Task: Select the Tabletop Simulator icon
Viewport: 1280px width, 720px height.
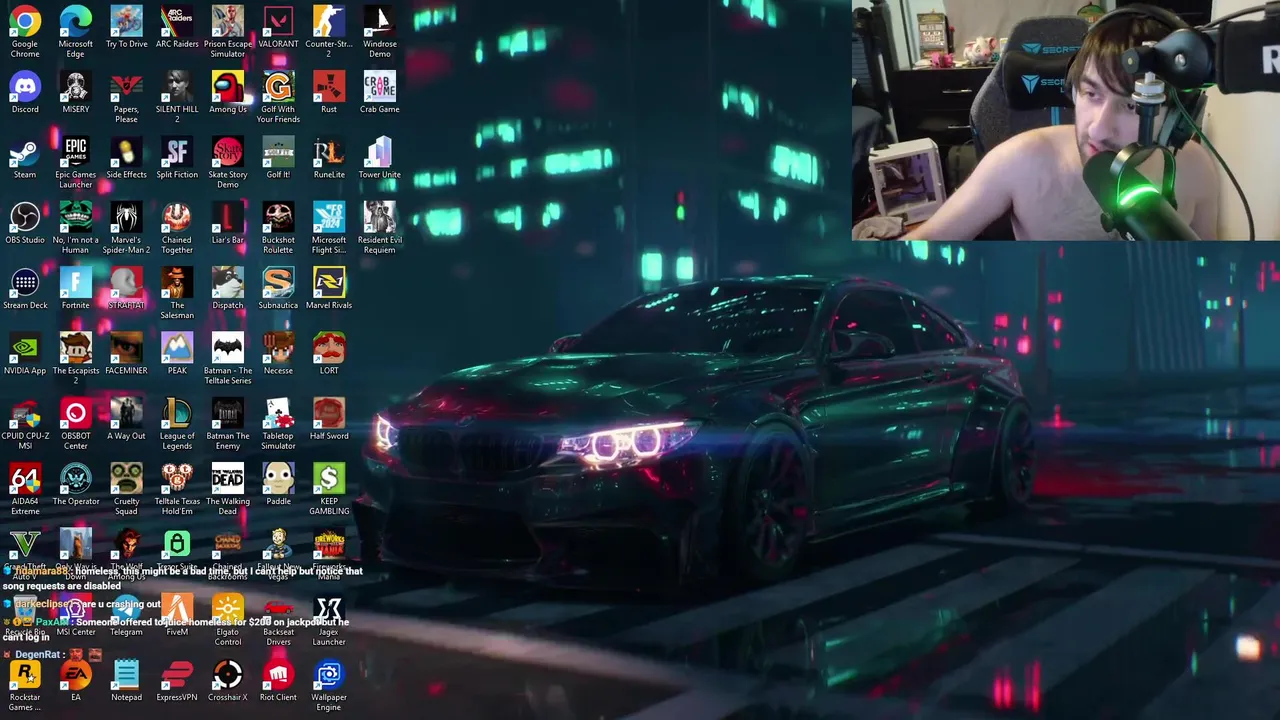Action: [x=278, y=413]
